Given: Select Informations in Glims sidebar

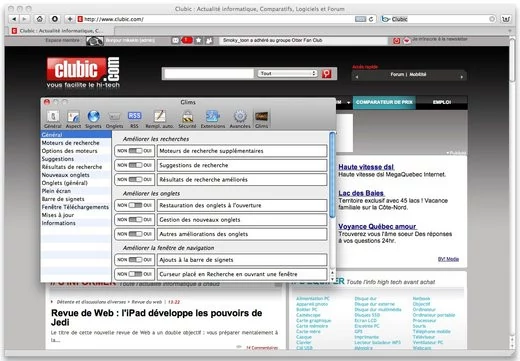Looking at the screenshot, I should coord(76,223).
